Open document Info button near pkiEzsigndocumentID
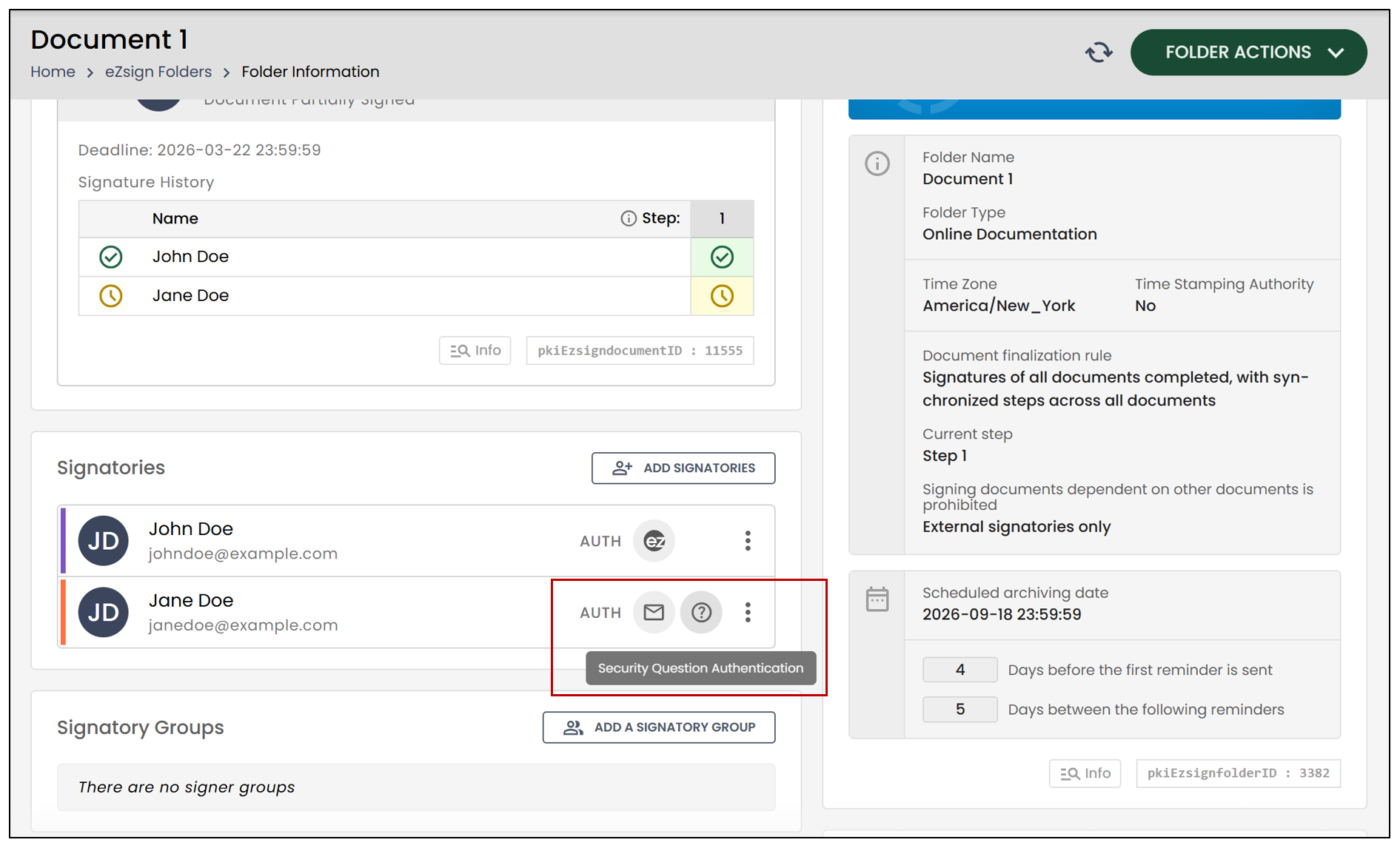Image resolution: width=1400 pixels, height=851 pixels. tap(475, 350)
